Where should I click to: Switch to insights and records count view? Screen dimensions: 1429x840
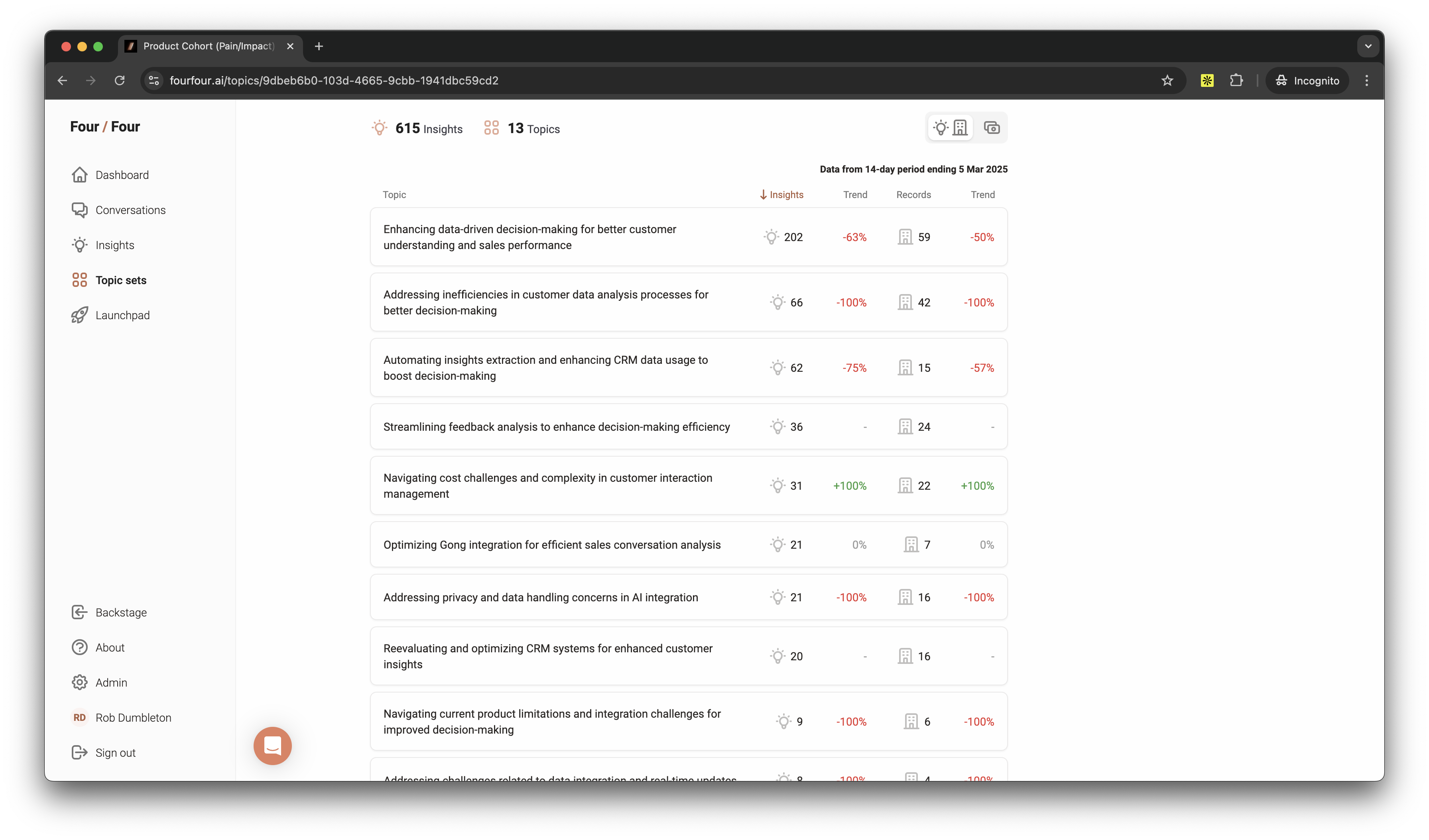tap(951, 128)
